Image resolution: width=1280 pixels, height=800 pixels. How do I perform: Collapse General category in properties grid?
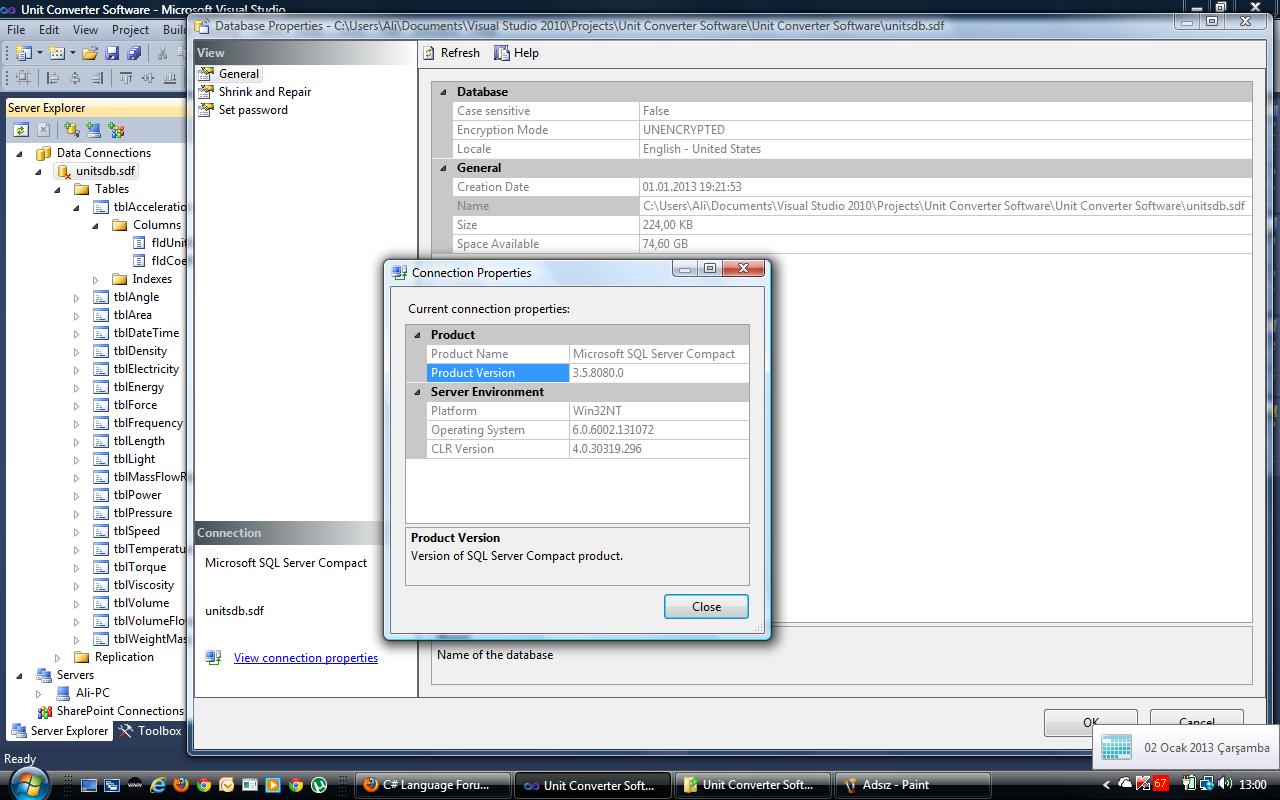pos(444,168)
